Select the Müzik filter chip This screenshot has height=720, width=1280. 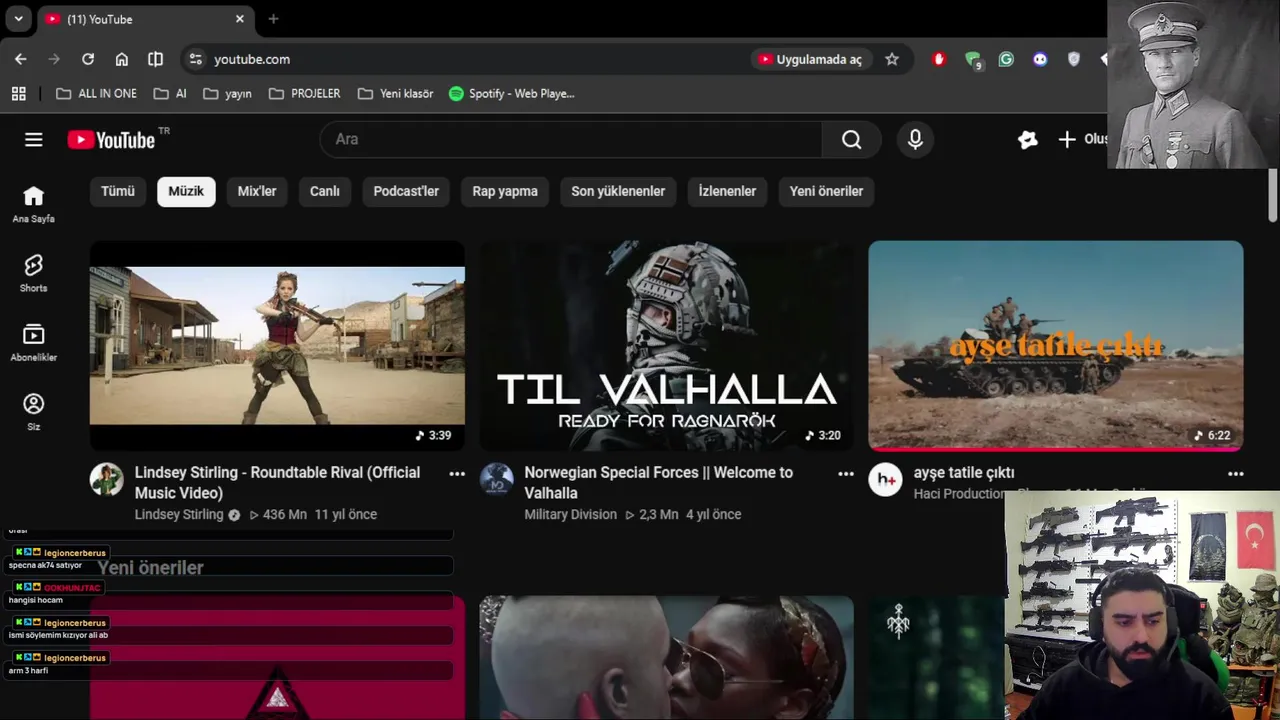pos(186,191)
